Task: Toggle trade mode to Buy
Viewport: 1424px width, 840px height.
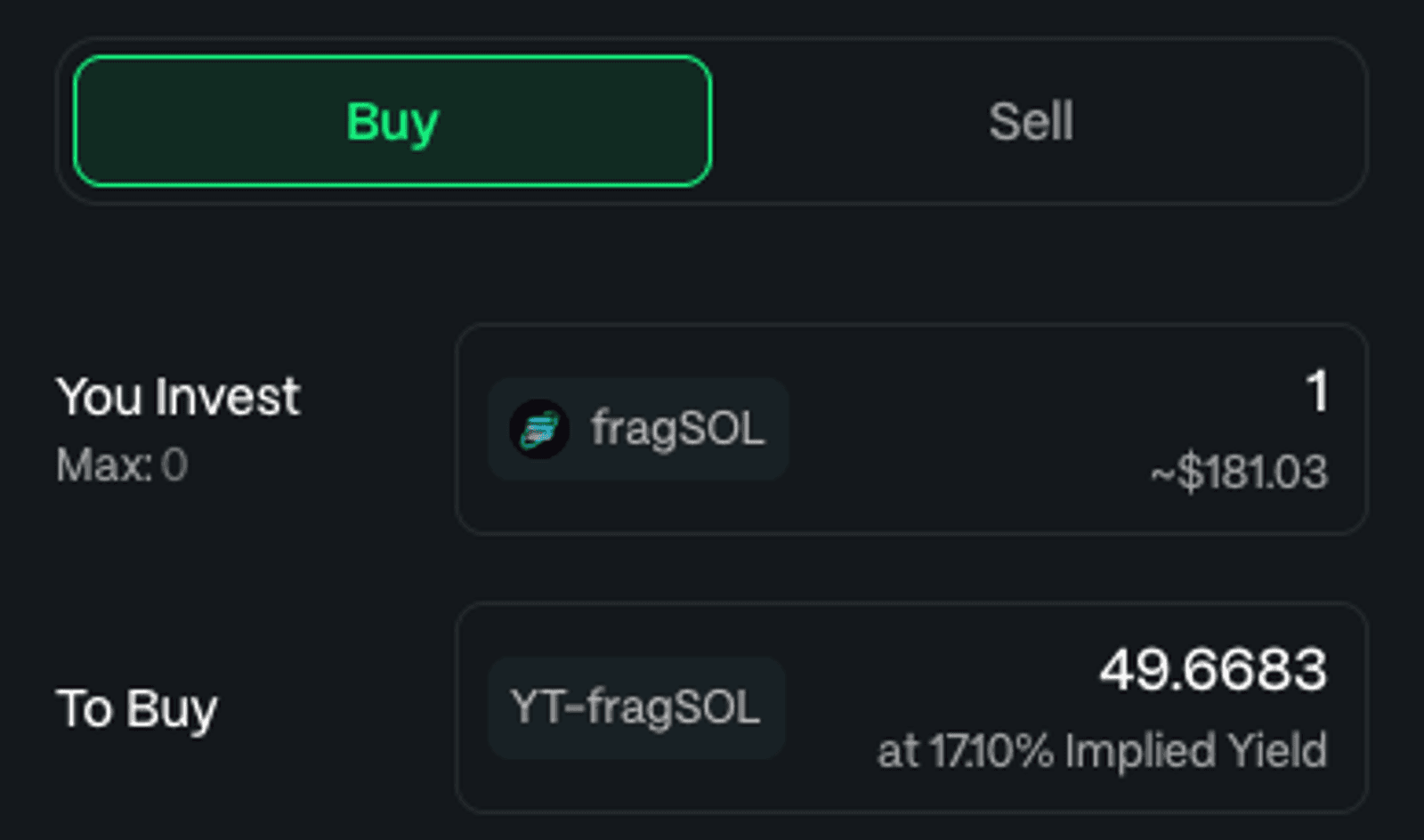Action: (x=392, y=121)
